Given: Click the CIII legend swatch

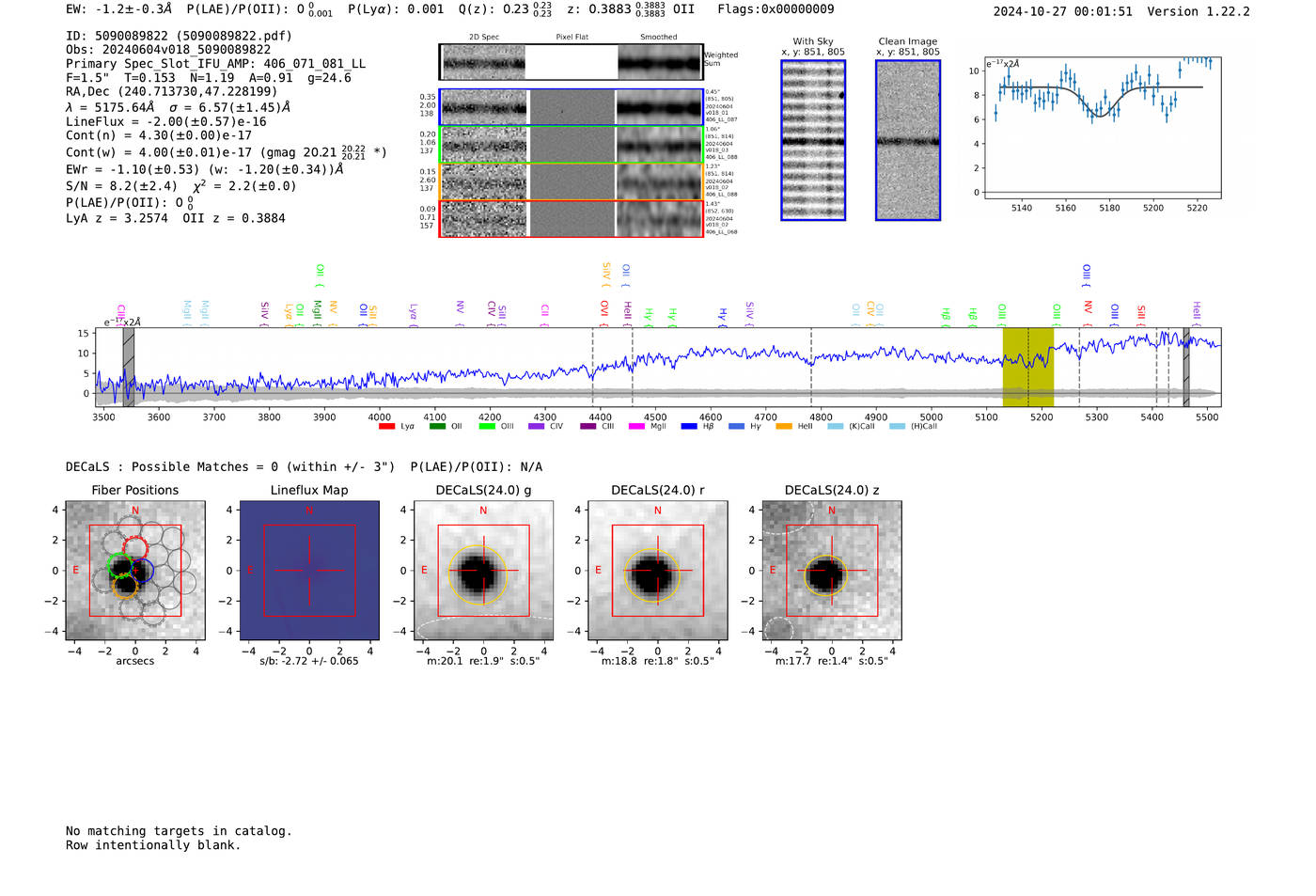Looking at the screenshot, I should click(x=588, y=427).
